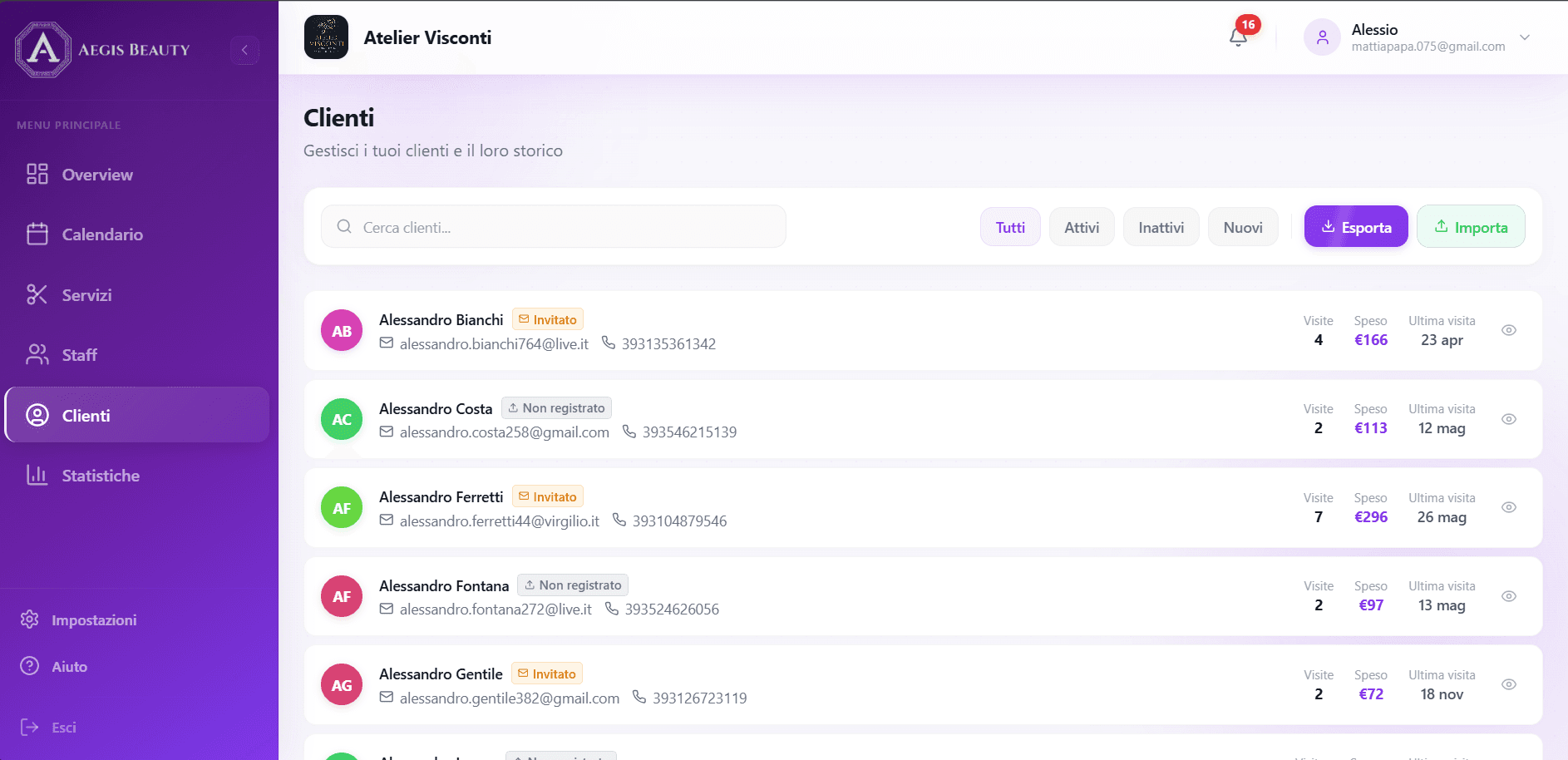Click Non registrato badge on Alessandro Costa
1568x760 pixels.
(557, 408)
